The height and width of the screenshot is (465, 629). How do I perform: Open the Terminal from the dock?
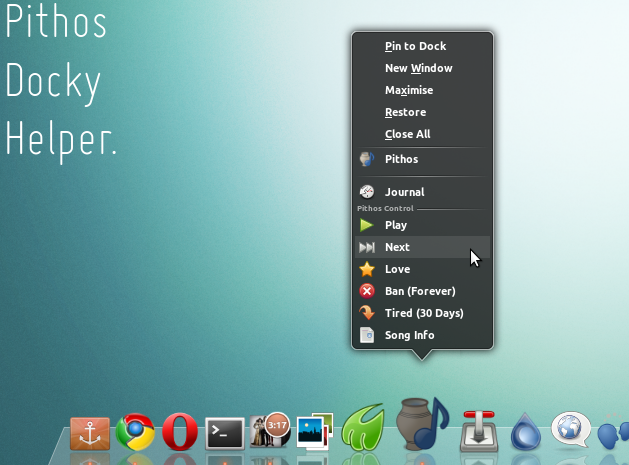click(225, 434)
